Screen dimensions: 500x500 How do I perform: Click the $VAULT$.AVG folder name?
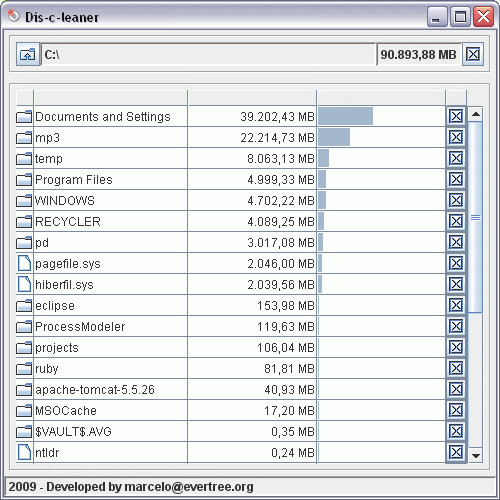tap(73, 432)
